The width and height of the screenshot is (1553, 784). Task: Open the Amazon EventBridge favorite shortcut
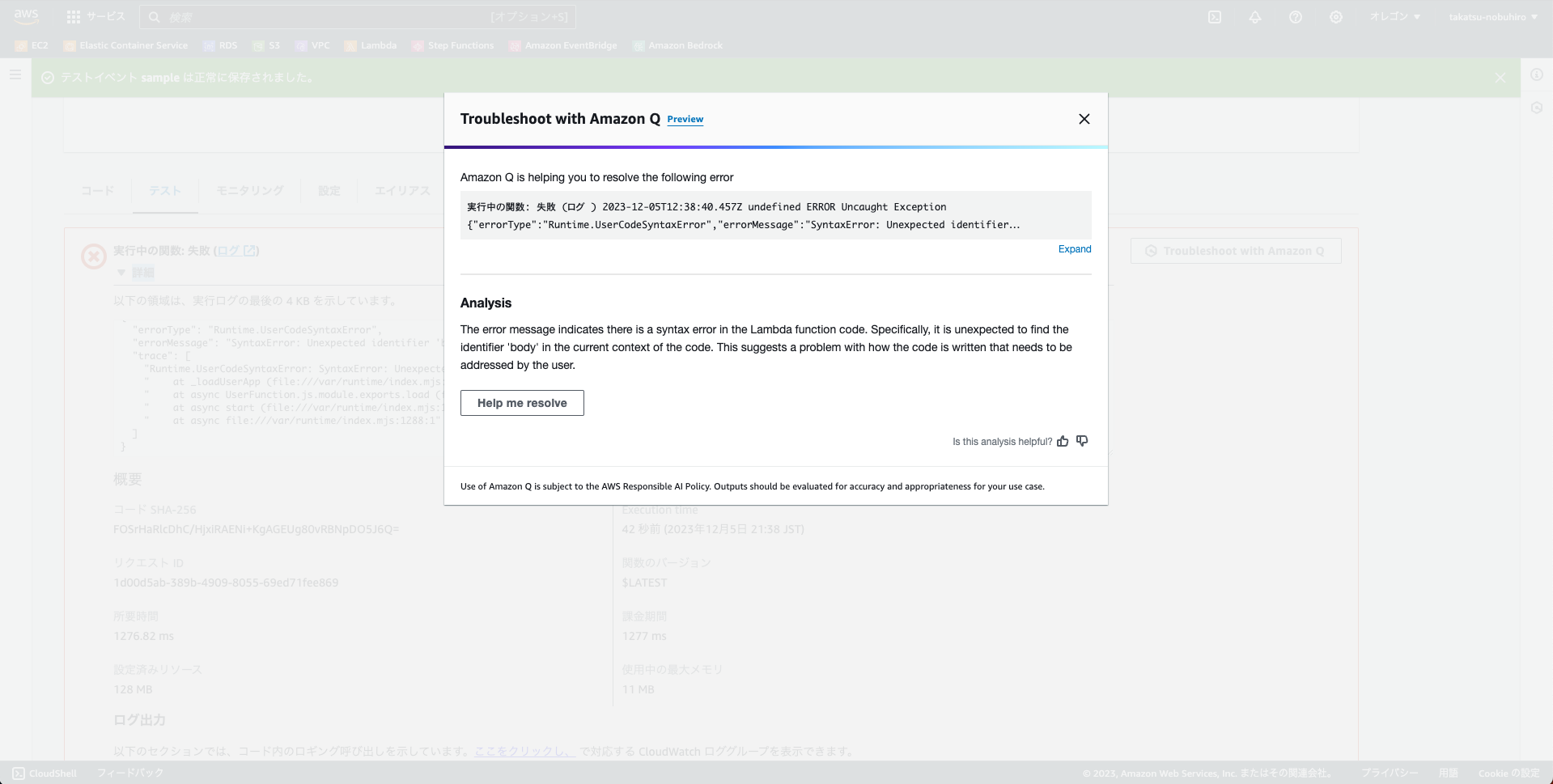[x=563, y=45]
